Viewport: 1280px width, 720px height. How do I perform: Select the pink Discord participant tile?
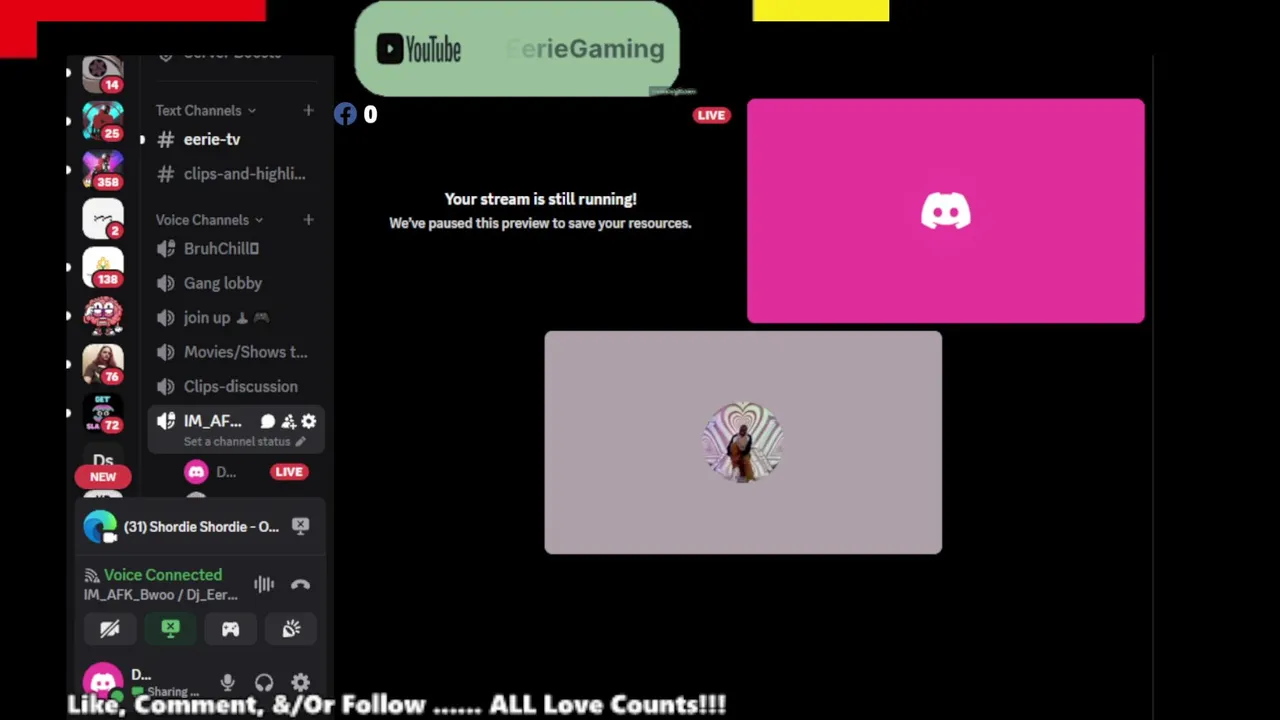(x=946, y=211)
